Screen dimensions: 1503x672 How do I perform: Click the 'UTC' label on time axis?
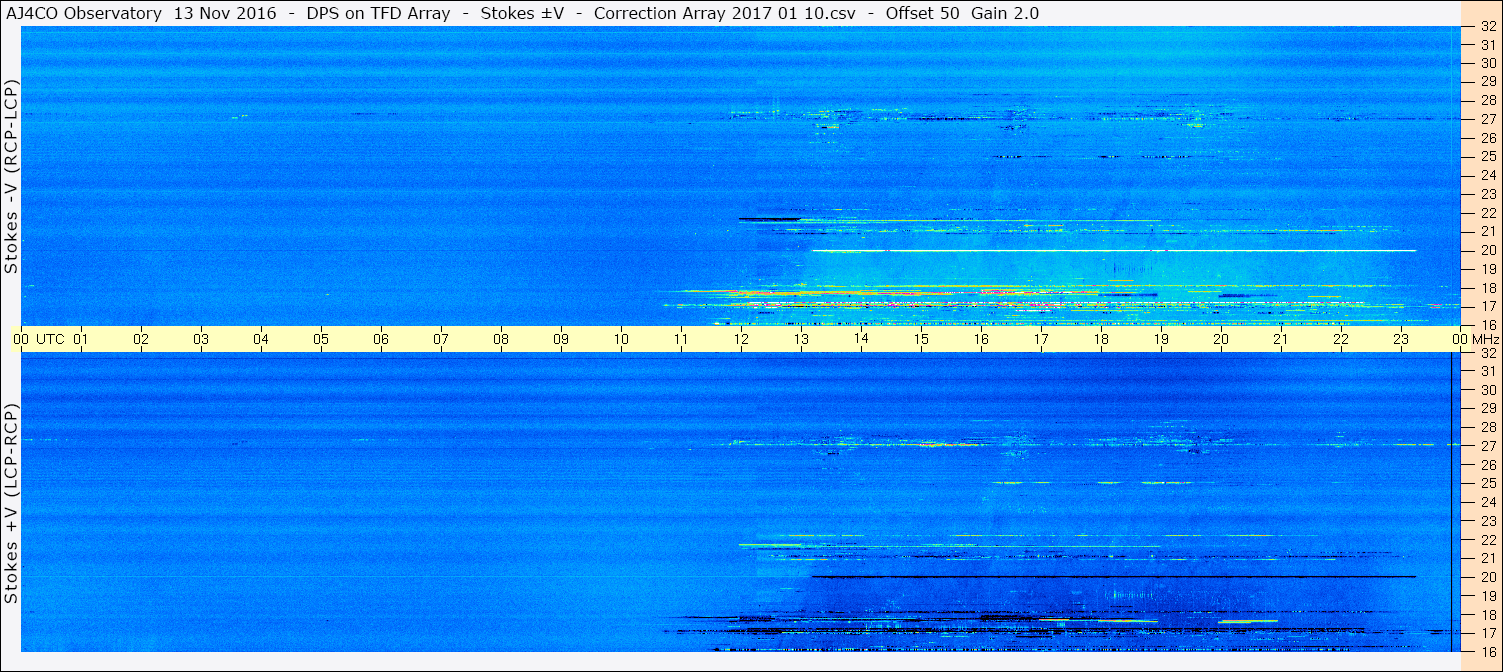point(50,340)
